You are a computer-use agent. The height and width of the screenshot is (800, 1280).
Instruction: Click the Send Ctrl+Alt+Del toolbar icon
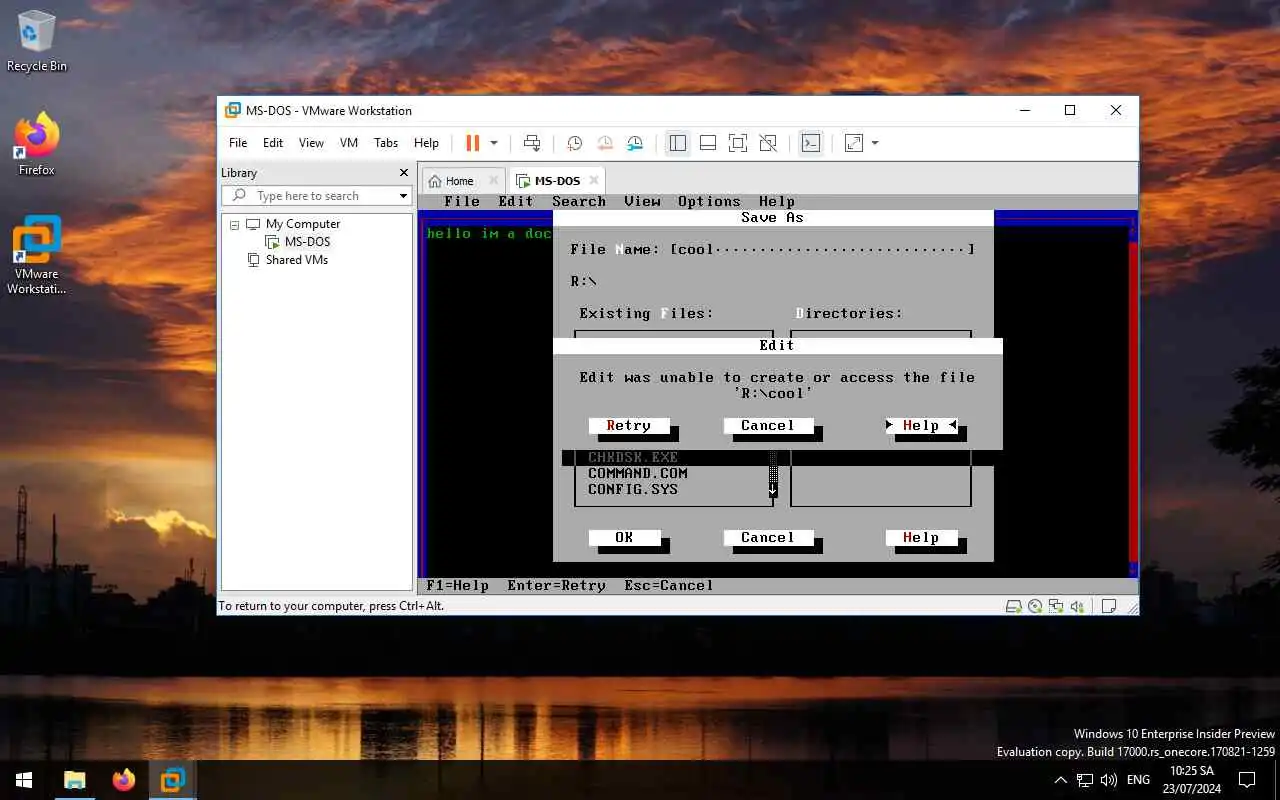click(532, 143)
